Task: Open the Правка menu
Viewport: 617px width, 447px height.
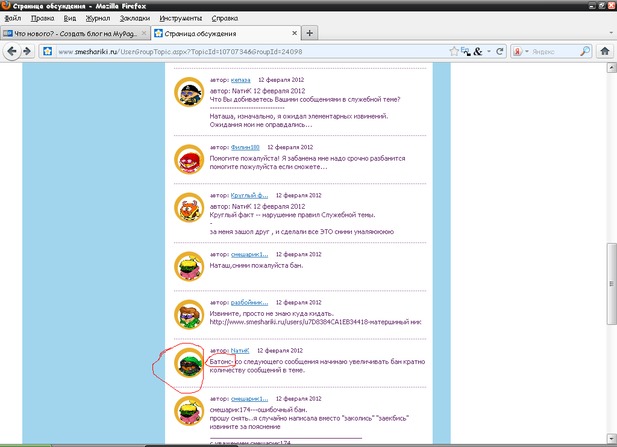Action: 42,18
